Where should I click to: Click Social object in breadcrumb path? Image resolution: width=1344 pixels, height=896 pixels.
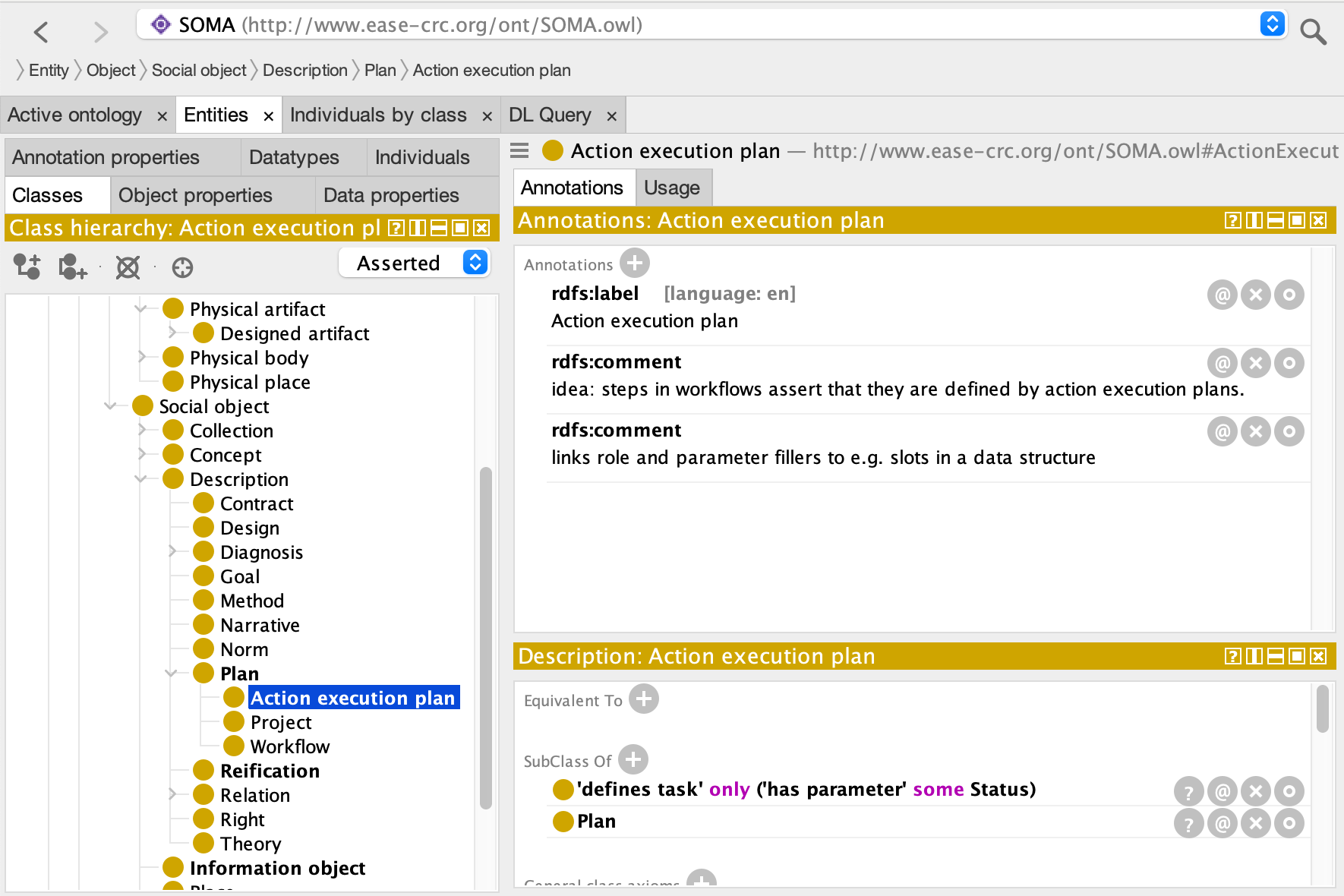tap(199, 71)
